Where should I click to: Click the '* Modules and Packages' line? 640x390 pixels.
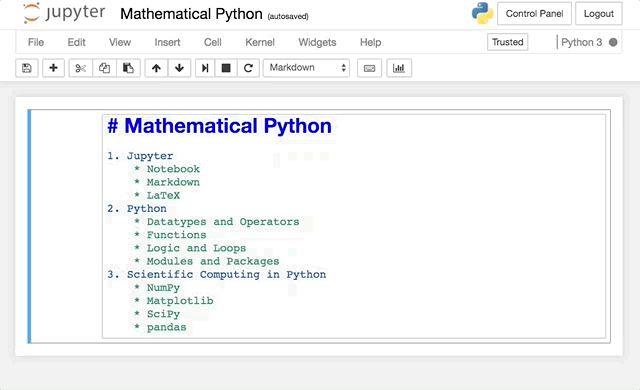click(x=207, y=261)
